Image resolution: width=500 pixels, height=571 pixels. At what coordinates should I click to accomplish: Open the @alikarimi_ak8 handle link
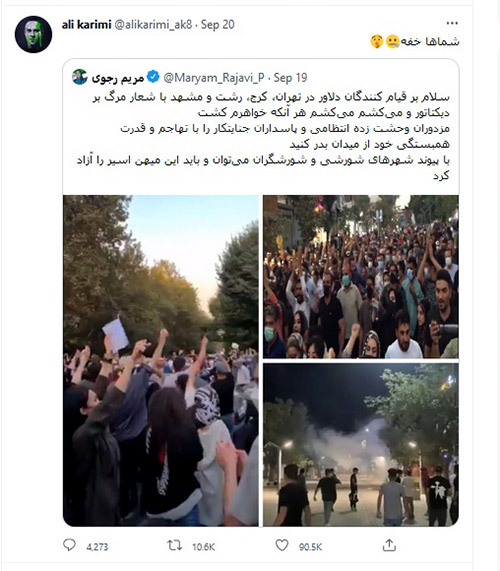point(153,25)
